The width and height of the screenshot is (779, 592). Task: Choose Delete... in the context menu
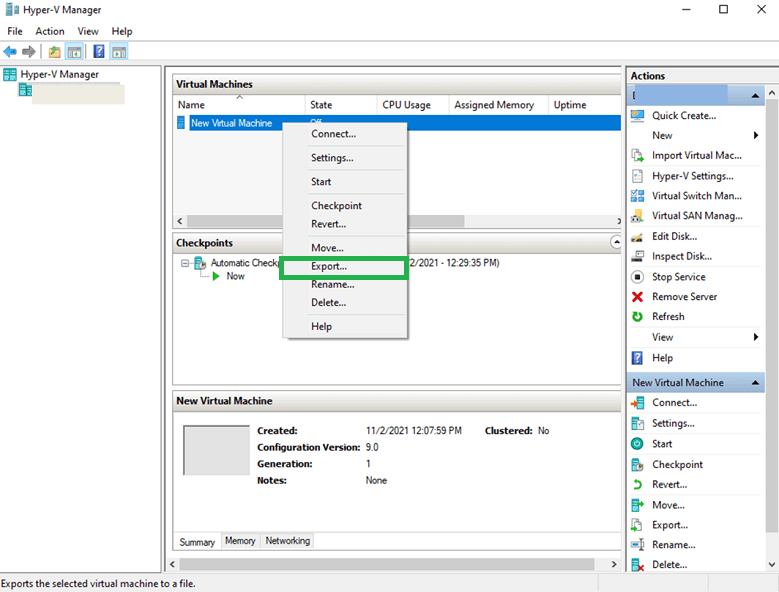345,302
